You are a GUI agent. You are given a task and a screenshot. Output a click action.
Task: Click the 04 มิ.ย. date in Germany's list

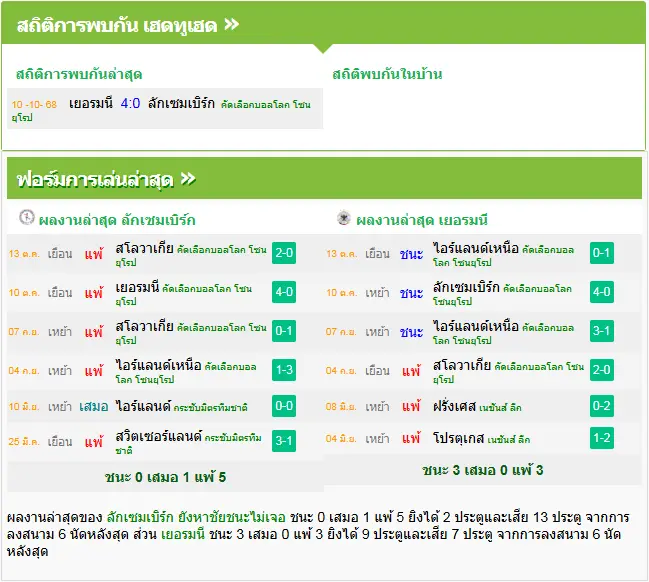tap(341, 439)
